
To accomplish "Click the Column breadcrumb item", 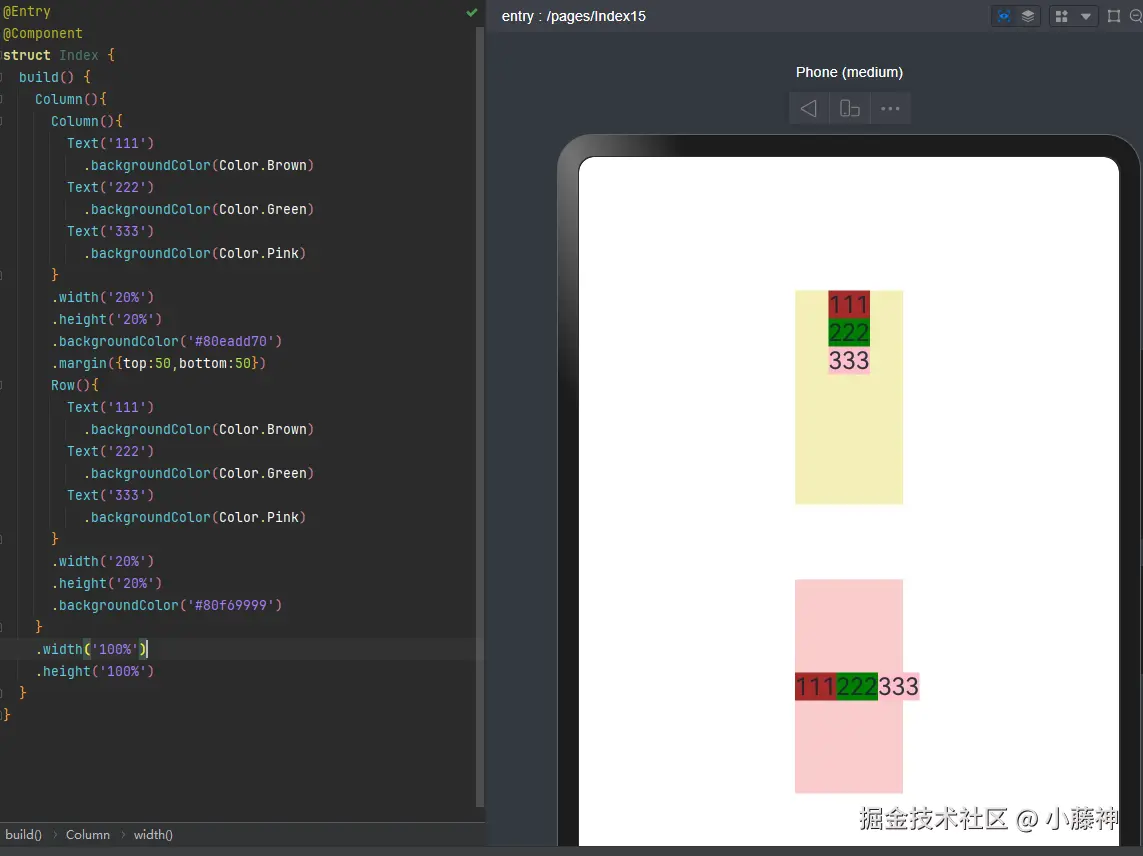I will 87,835.
